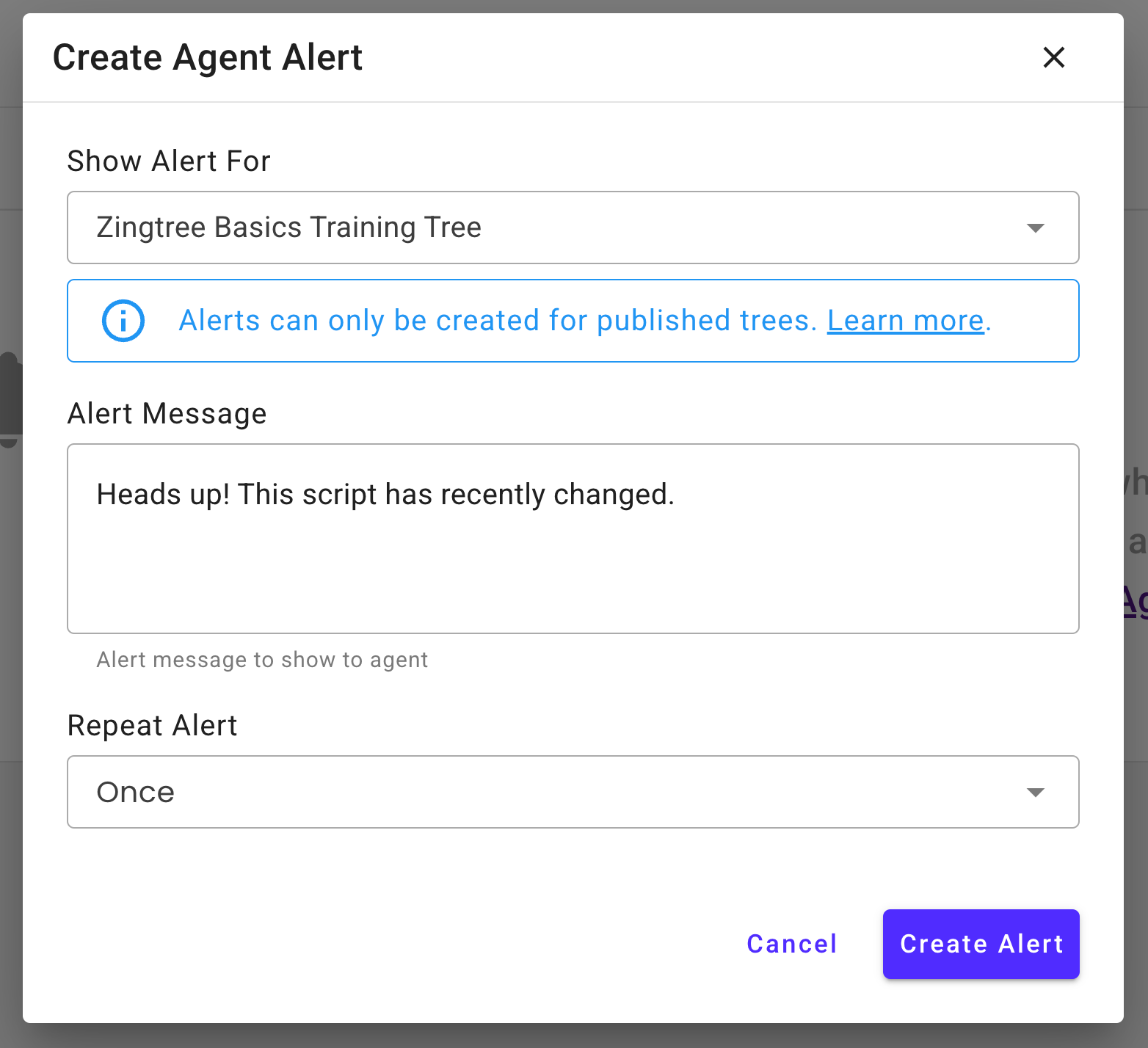Click the Repeat Alert label
Screen dimensions: 1148x1048
click(152, 725)
